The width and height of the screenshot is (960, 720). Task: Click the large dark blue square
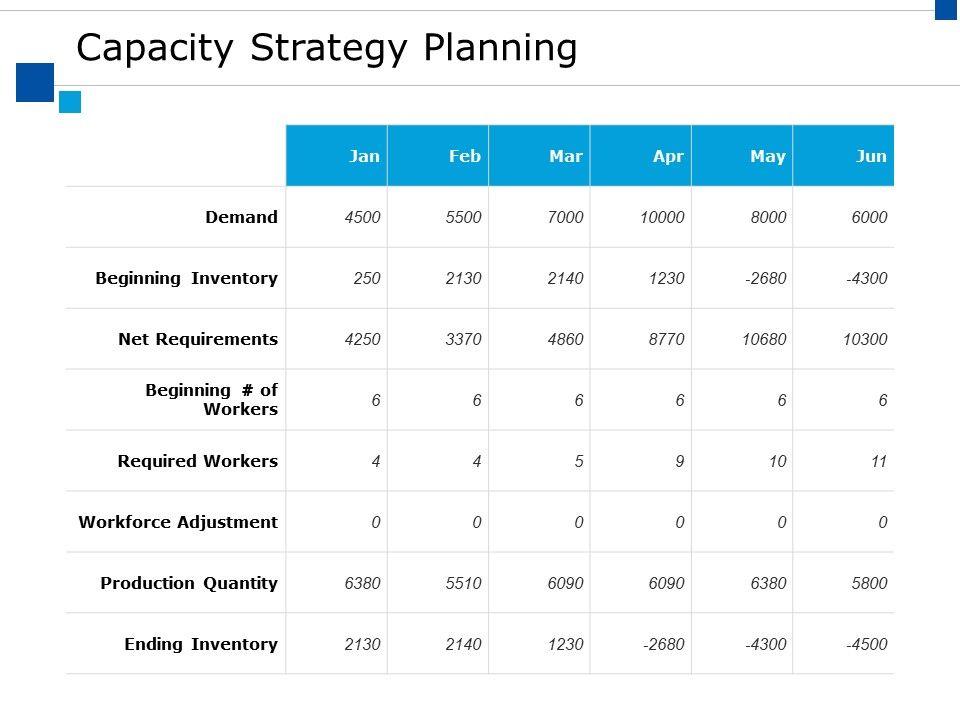point(34,82)
